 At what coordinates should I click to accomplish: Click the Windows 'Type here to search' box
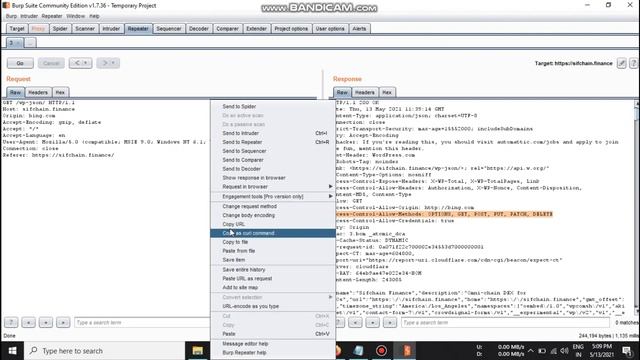[x=105, y=351]
